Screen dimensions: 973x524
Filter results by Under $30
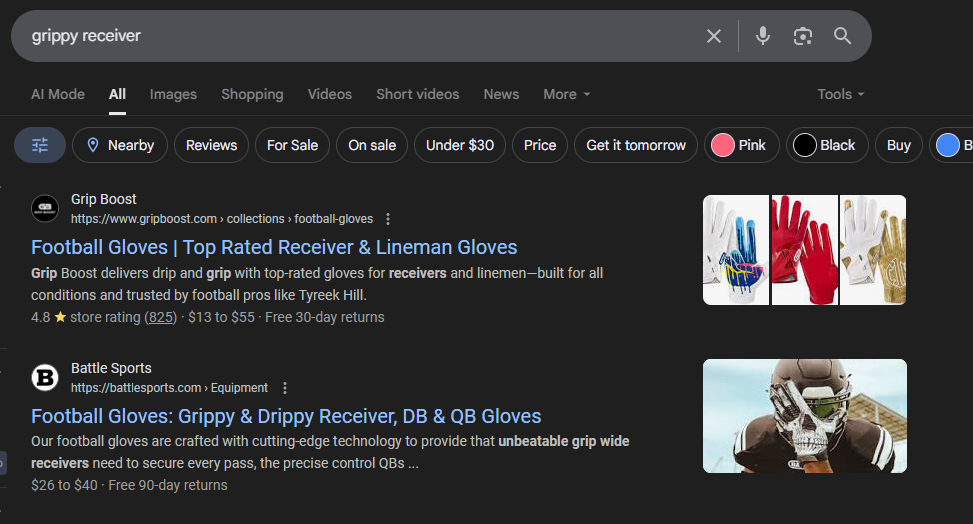pos(460,145)
